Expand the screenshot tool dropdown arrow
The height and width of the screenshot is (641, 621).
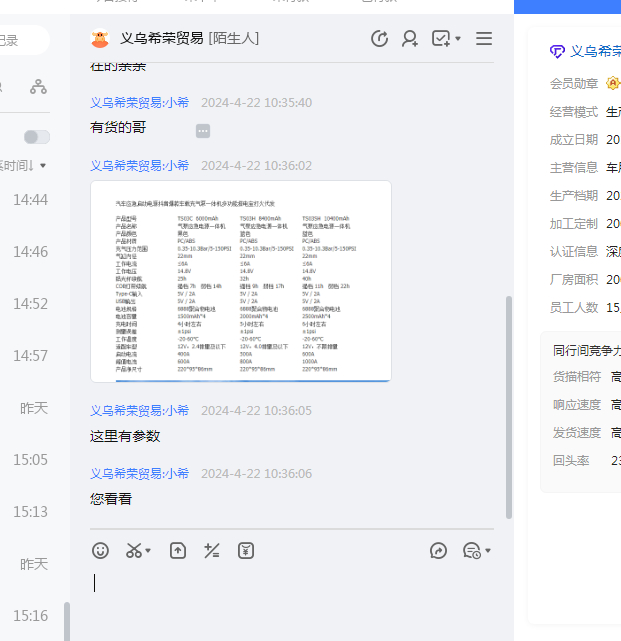click(x=149, y=551)
